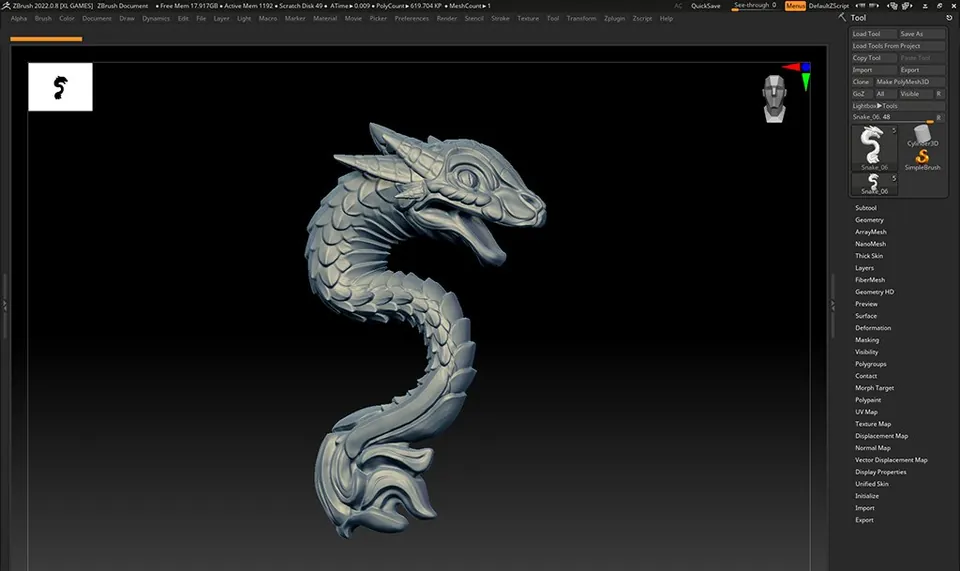Click the first layout arrows icon beside DefaultZScript
This screenshot has height=571, width=960.
click(x=858, y=6)
